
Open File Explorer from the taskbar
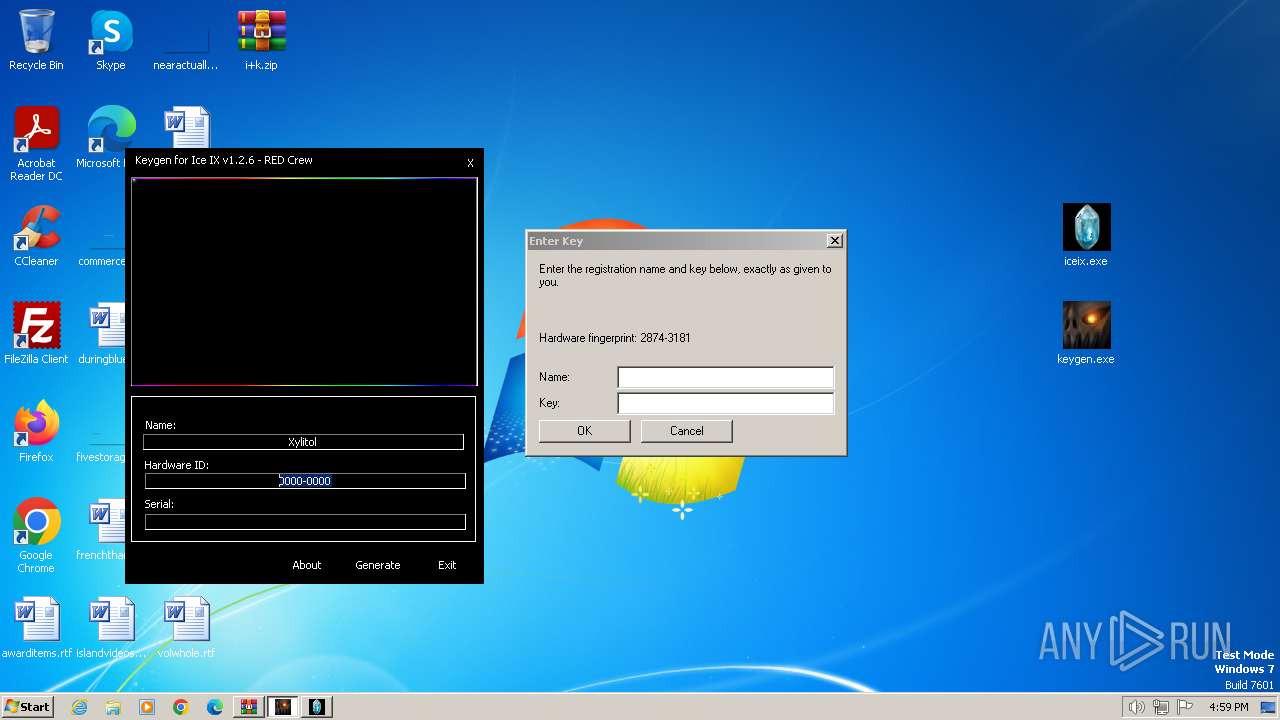pyautogui.click(x=113, y=707)
